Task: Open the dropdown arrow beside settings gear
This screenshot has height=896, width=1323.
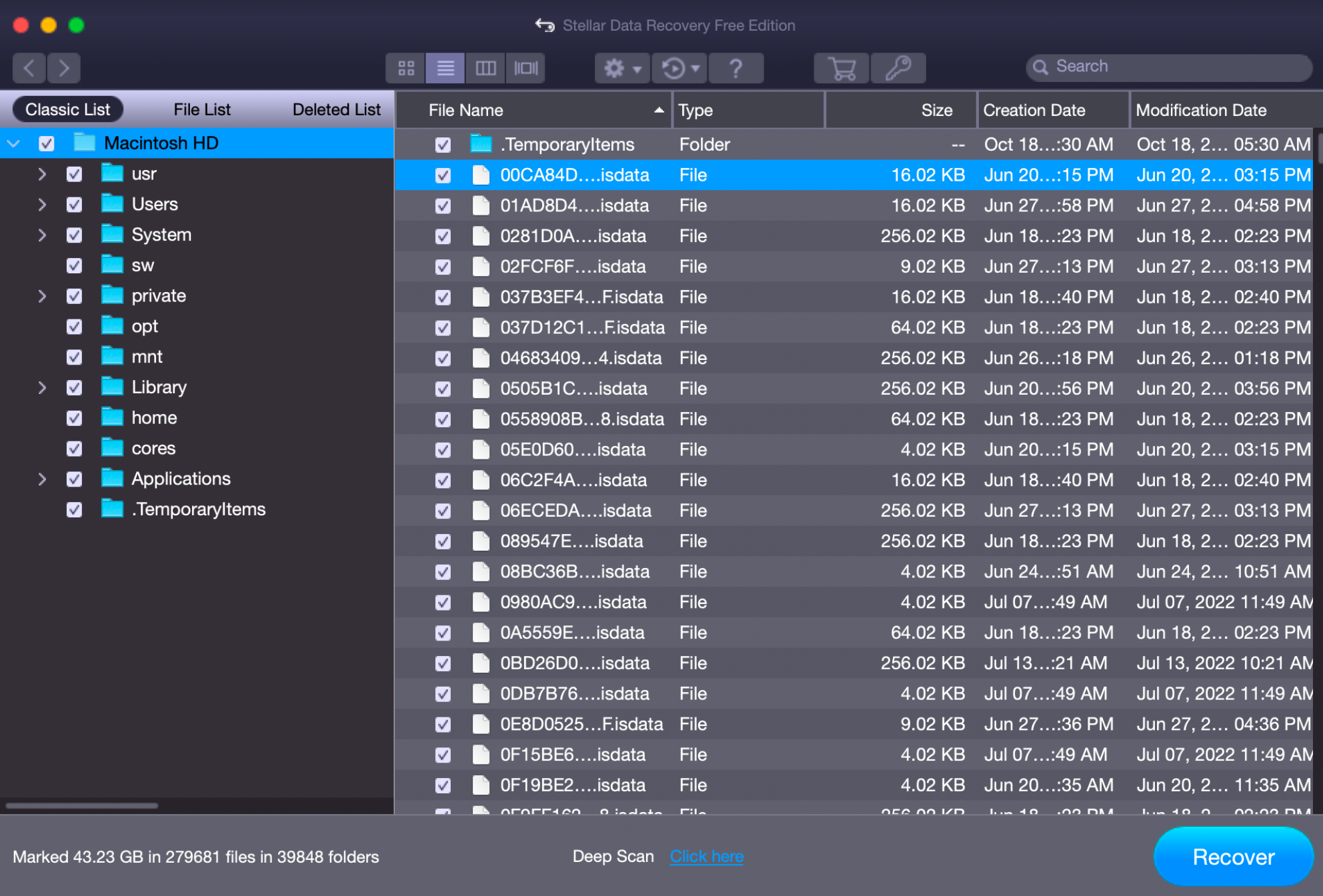Action: 637,69
